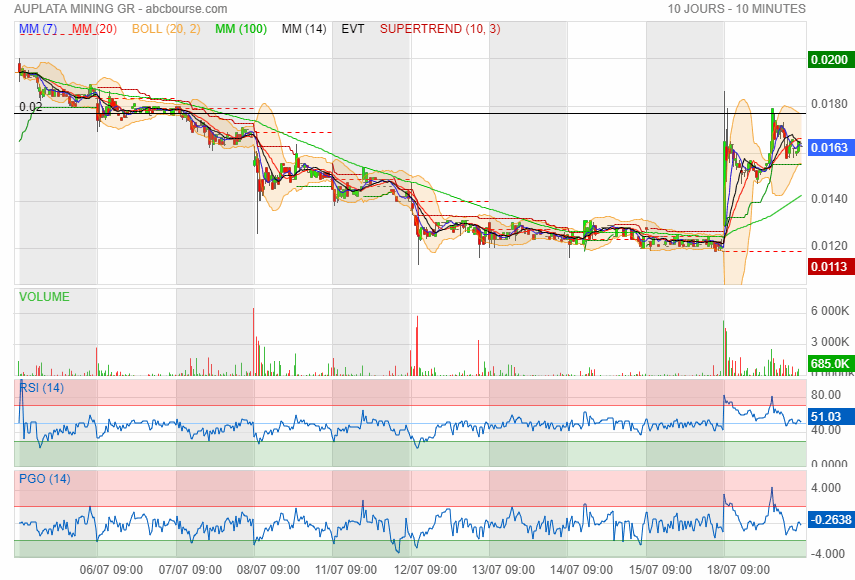Image resolution: width=855 pixels, height=580 pixels.
Task: Click the 10 JOURS - 10 MINUTES label
Action: pyautogui.click(x=737, y=9)
